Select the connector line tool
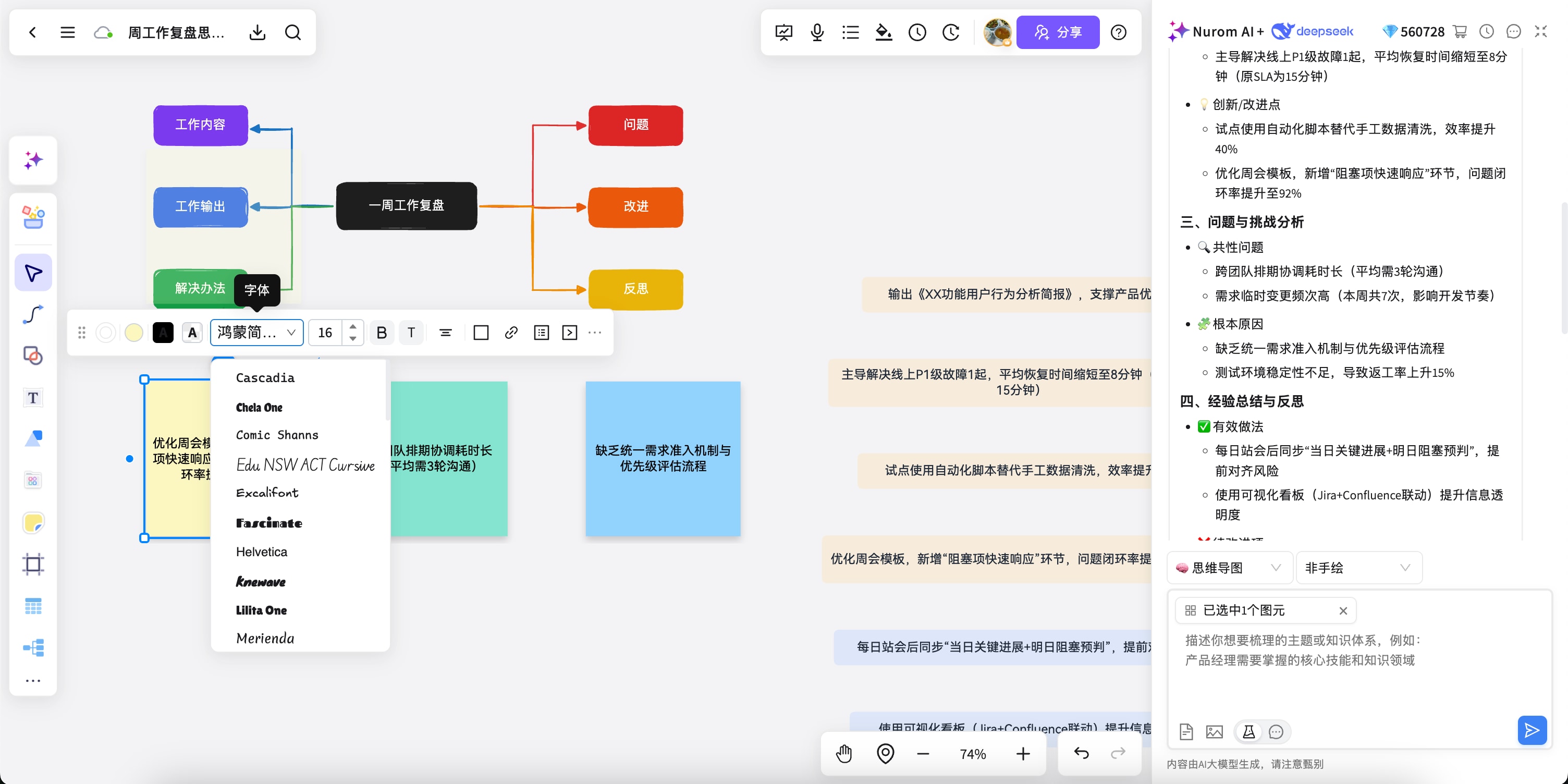Image resolution: width=1568 pixels, height=784 pixels. 33,314
